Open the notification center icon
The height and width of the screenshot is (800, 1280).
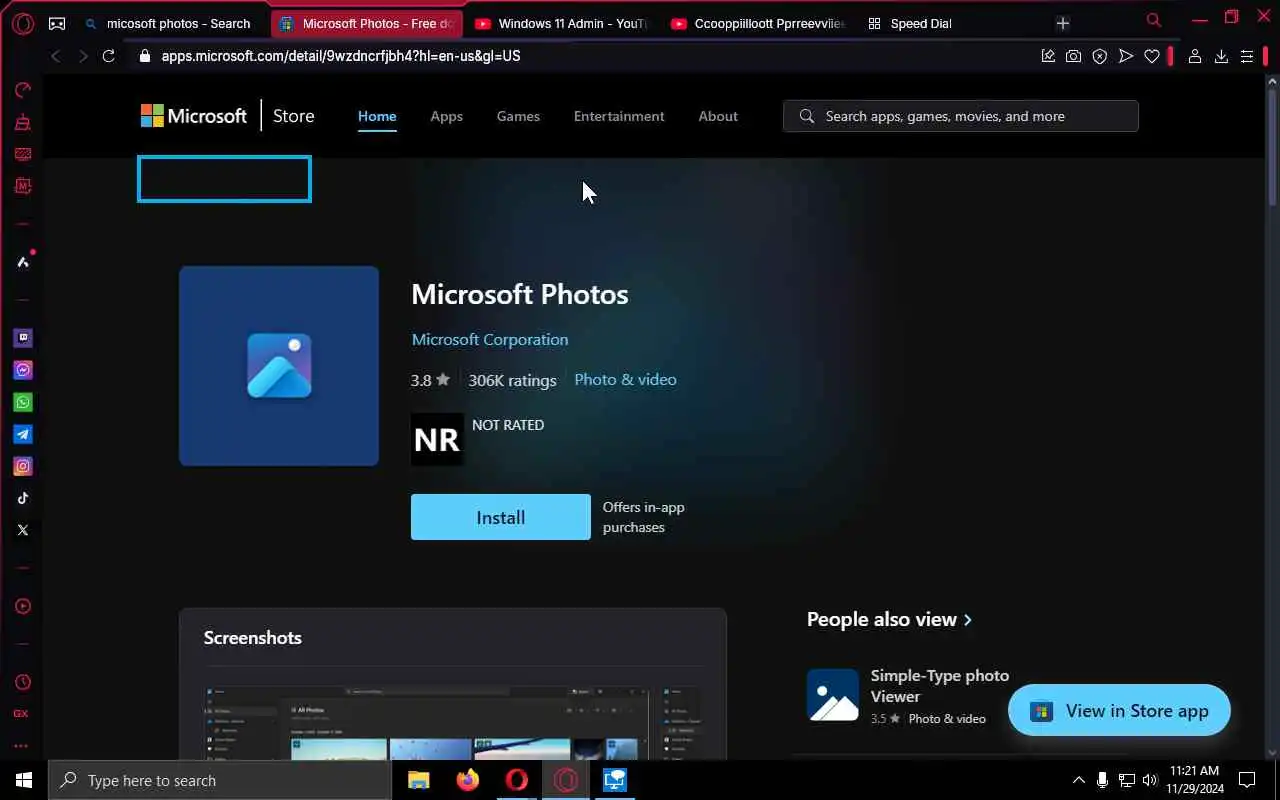(1247, 780)
